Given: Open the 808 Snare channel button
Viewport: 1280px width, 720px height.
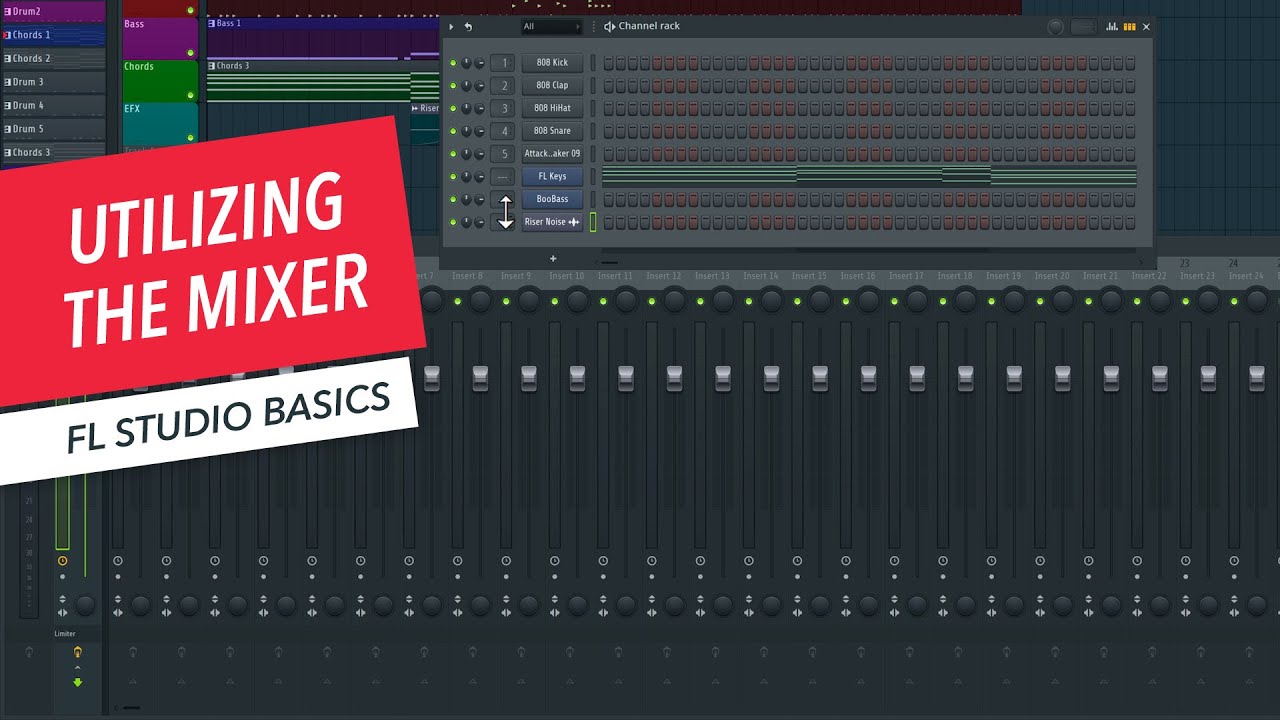Looking at the screenshot, I should point(552,131).
